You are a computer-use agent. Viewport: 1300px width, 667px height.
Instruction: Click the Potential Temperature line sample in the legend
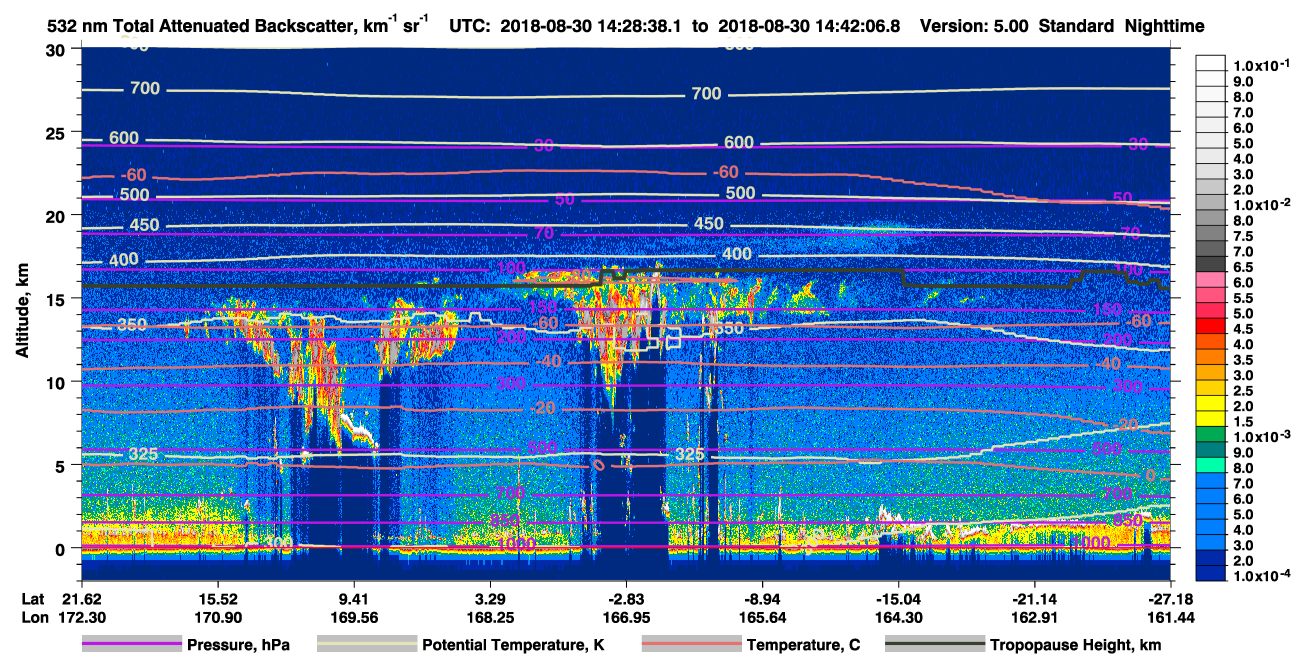click(366, 644)
